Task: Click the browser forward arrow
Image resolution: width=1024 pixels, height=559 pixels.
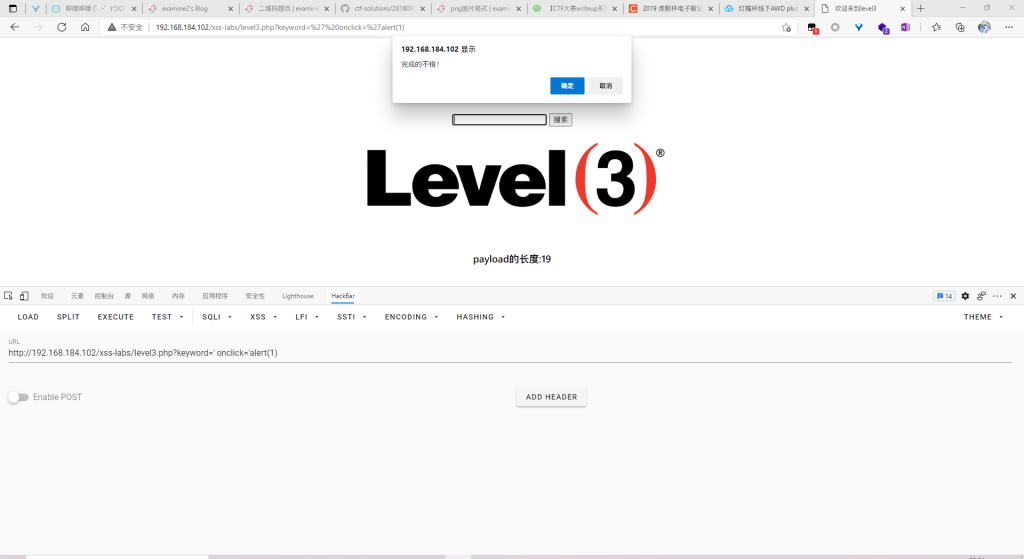Action: [38, 27]
